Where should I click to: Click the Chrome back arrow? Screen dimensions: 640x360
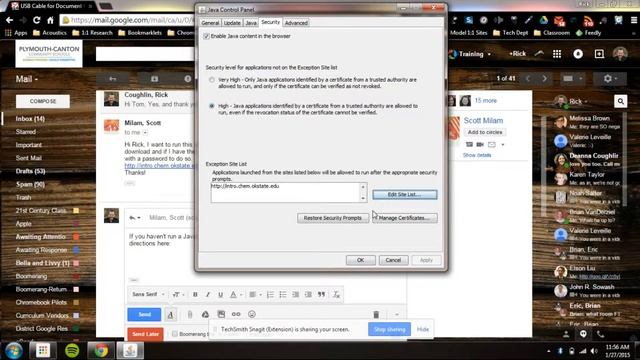(x=9, y=20)
